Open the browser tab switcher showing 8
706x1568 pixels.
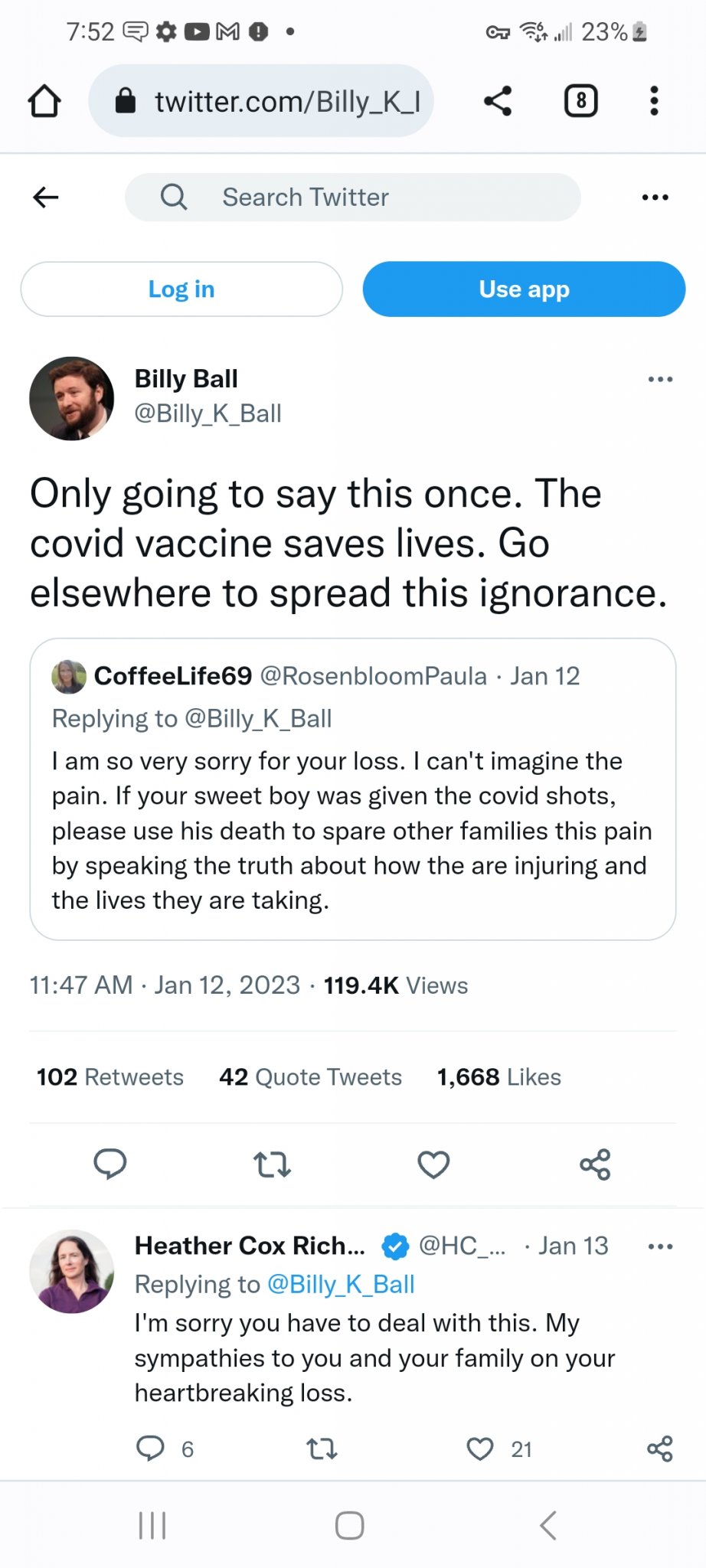click(580, 101)
